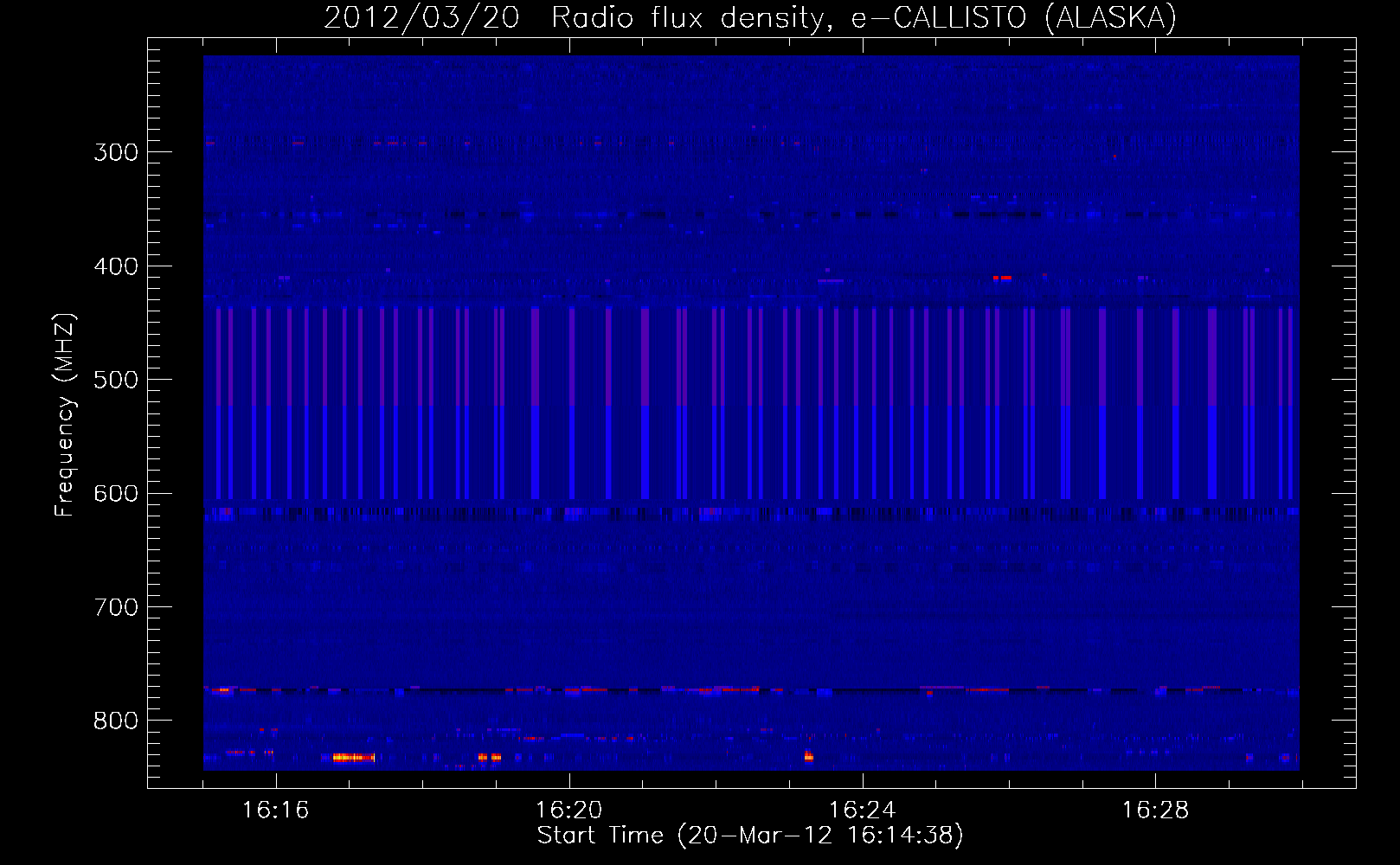This screenshot has height=865, width=1400.
Task: Click the 16:24 time tick label
Action: pyautogui.click(x=862, y=811)
